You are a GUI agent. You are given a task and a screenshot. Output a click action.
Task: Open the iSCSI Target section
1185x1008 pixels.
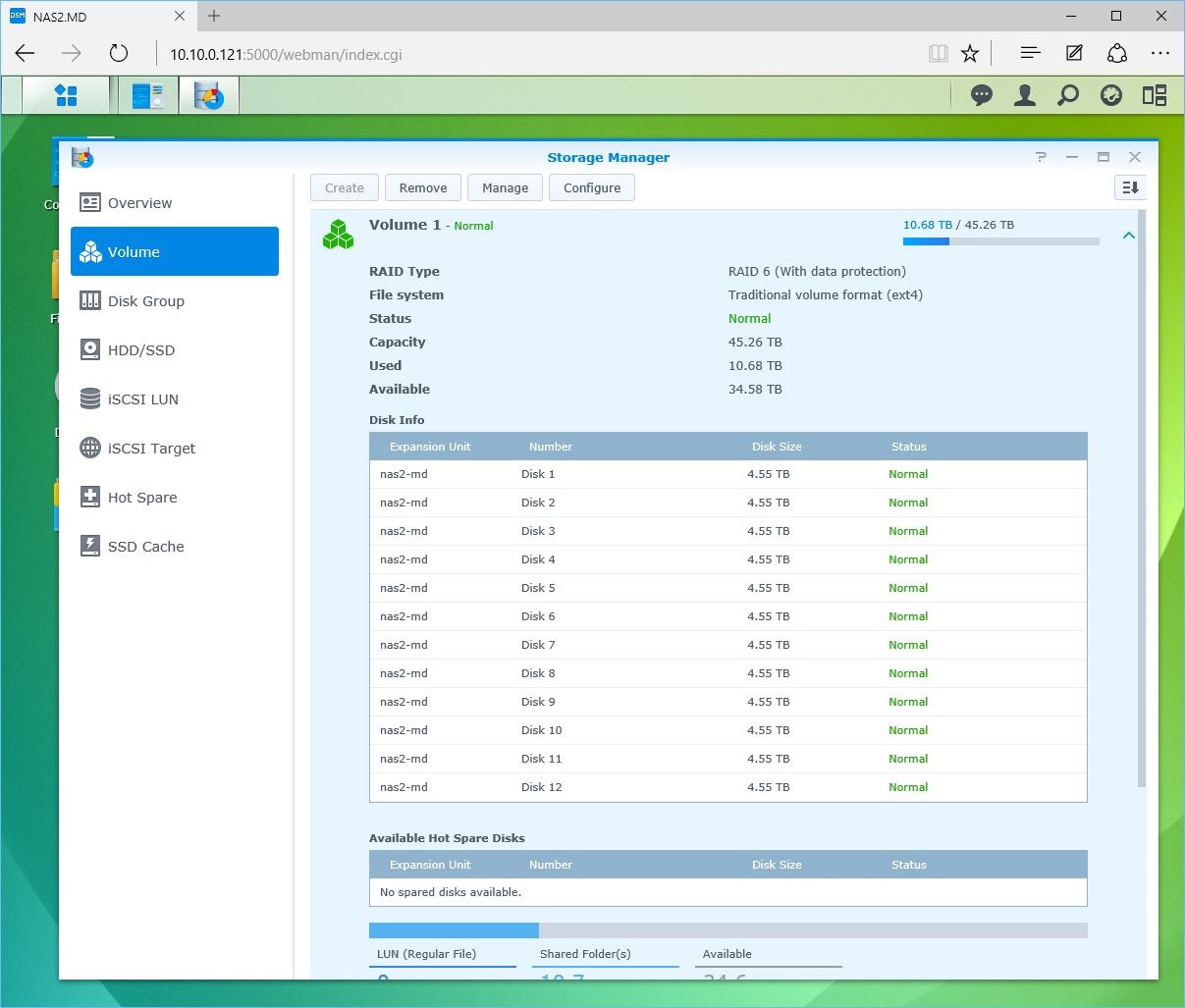coord(175,448)
